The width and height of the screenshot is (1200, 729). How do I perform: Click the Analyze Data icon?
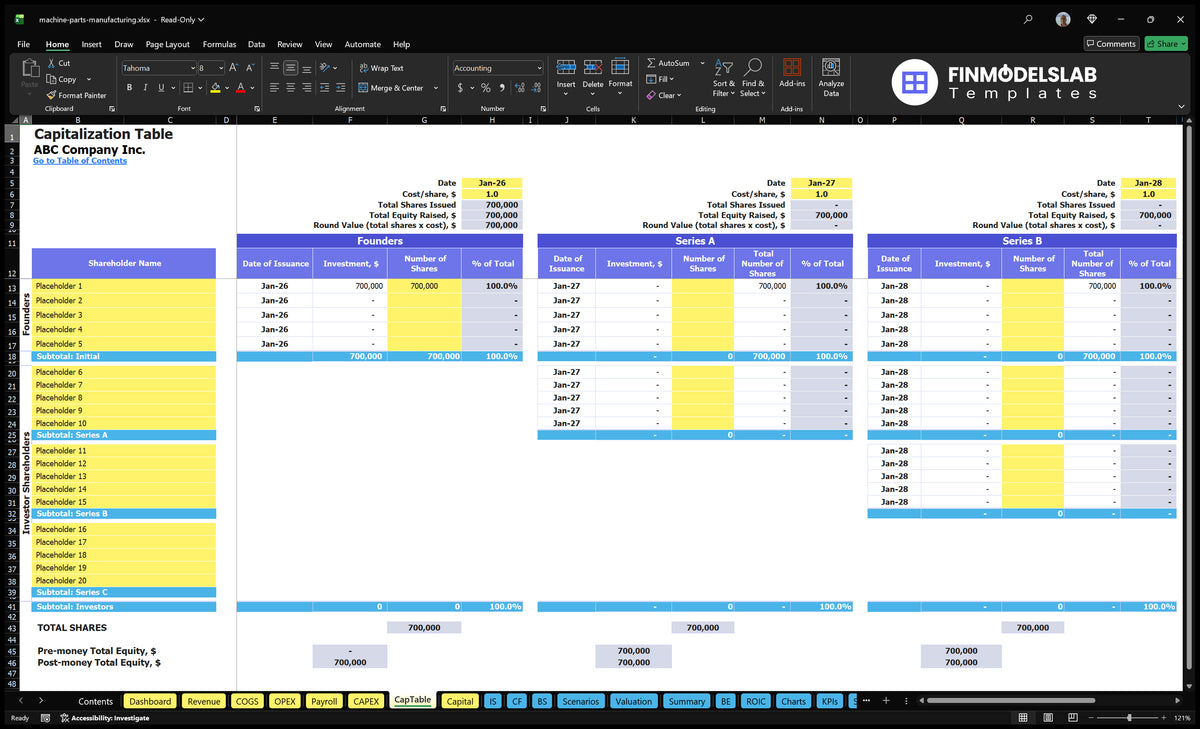(831, 67)
